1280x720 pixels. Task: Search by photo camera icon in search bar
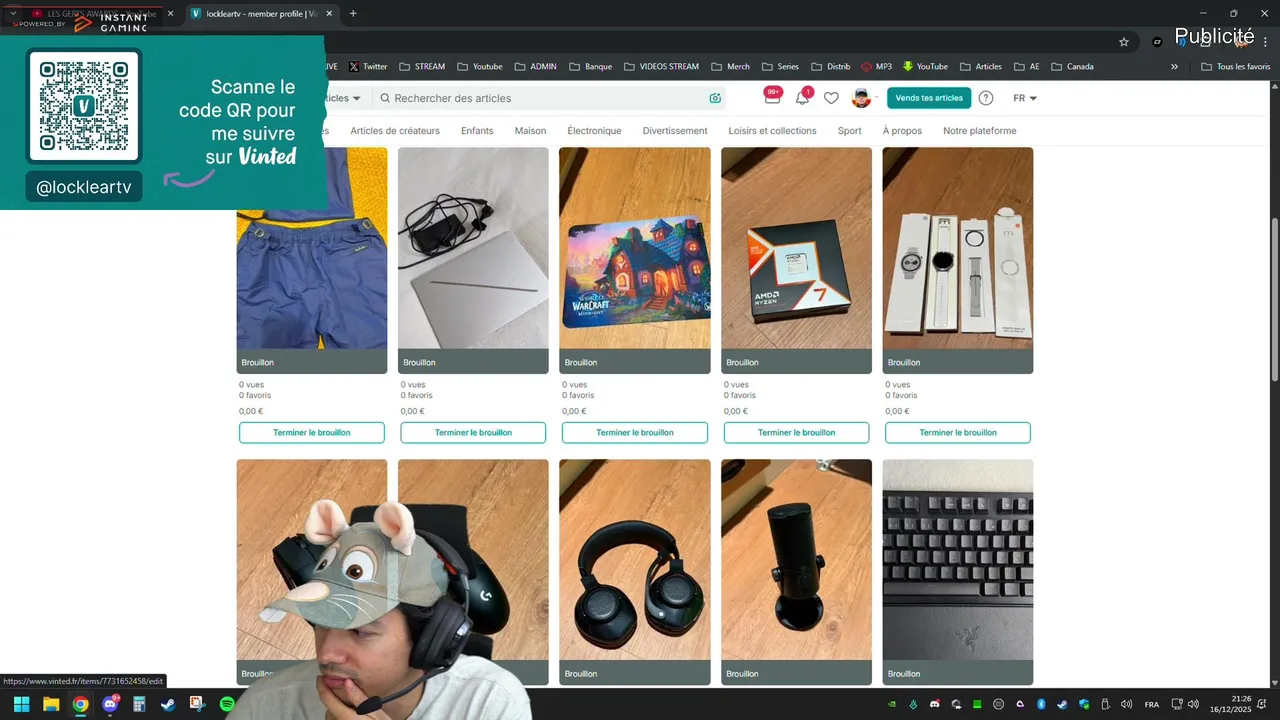click(x=715, y=98)
